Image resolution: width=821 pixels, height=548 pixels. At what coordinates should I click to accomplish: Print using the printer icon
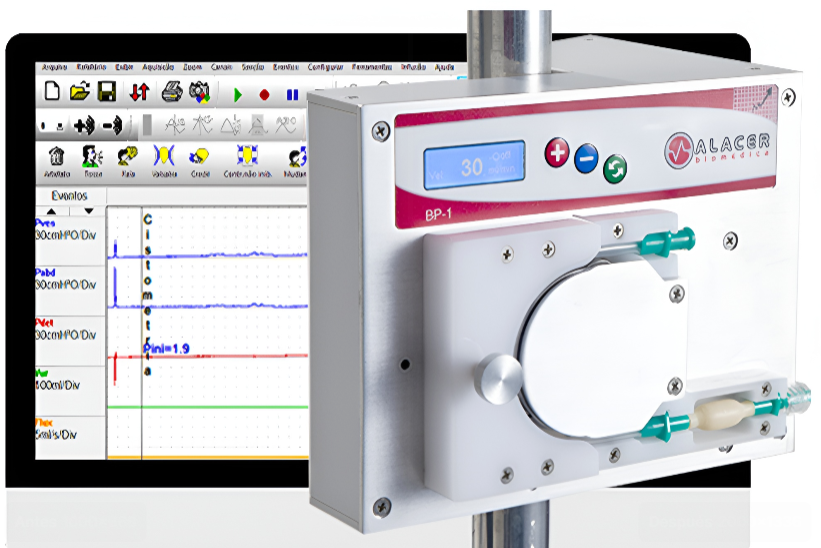[172, 92]
